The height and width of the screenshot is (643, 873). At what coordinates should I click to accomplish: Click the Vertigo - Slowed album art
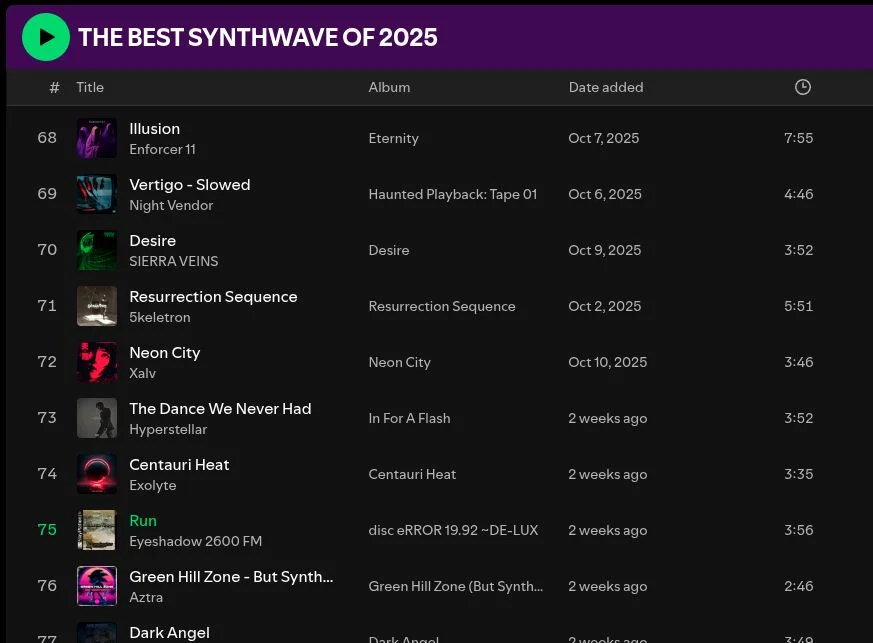97,194
